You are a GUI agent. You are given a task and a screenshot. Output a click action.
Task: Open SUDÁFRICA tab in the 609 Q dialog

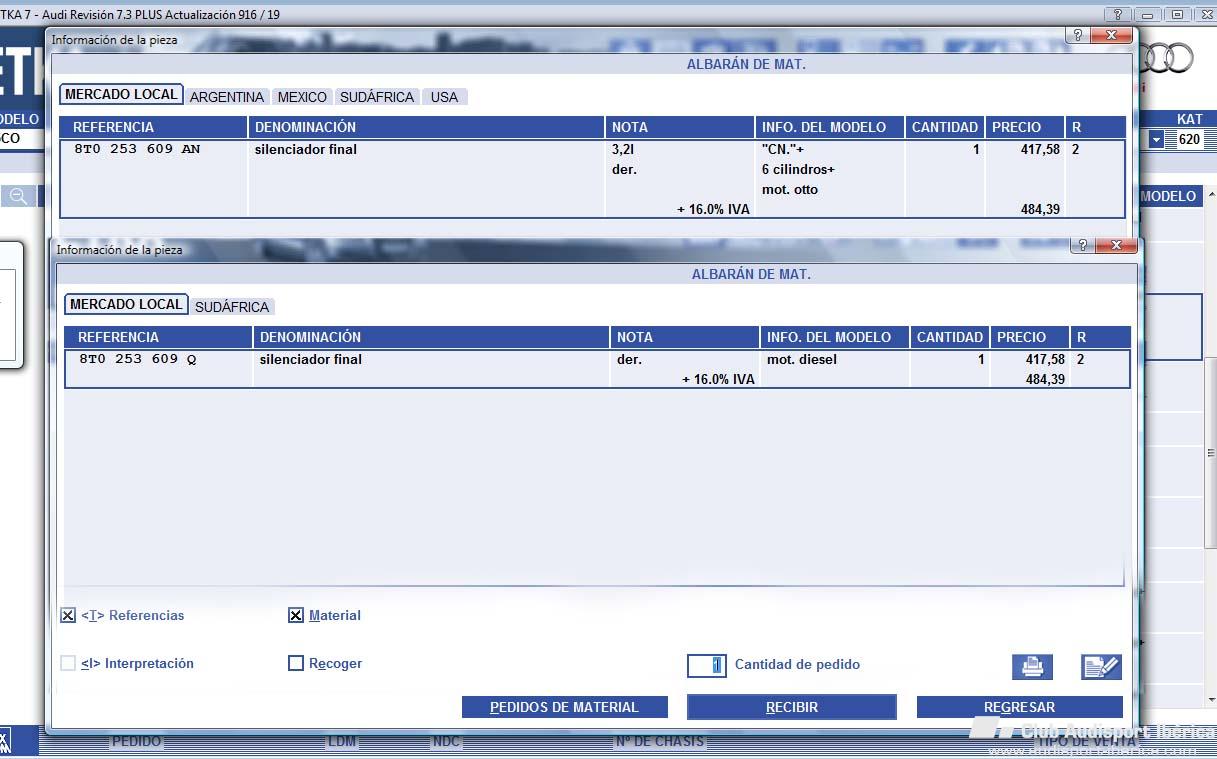(x=232, y=307)
